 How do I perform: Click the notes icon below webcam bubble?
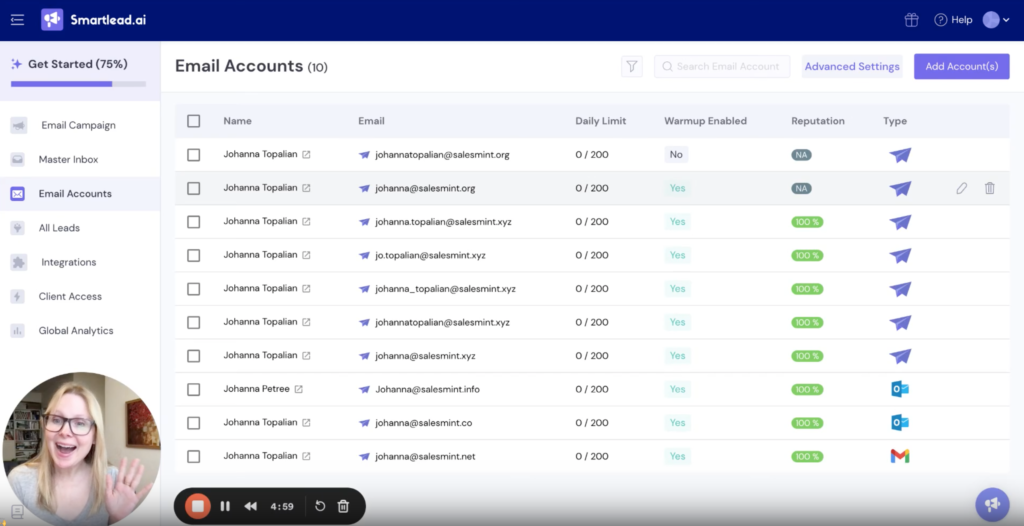pos(17,512)
